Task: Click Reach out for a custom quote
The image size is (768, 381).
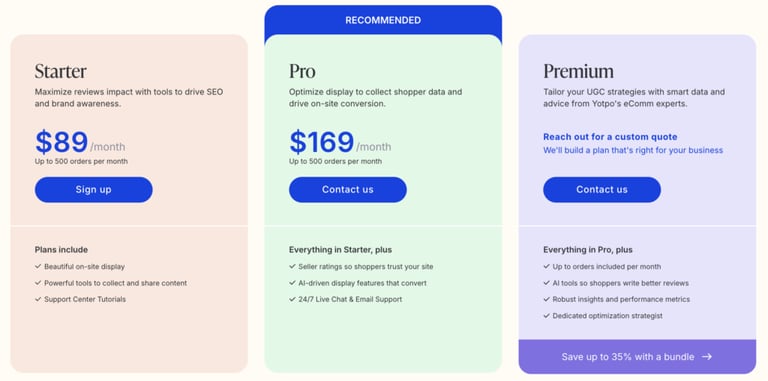Action: [x=610, y=137]
